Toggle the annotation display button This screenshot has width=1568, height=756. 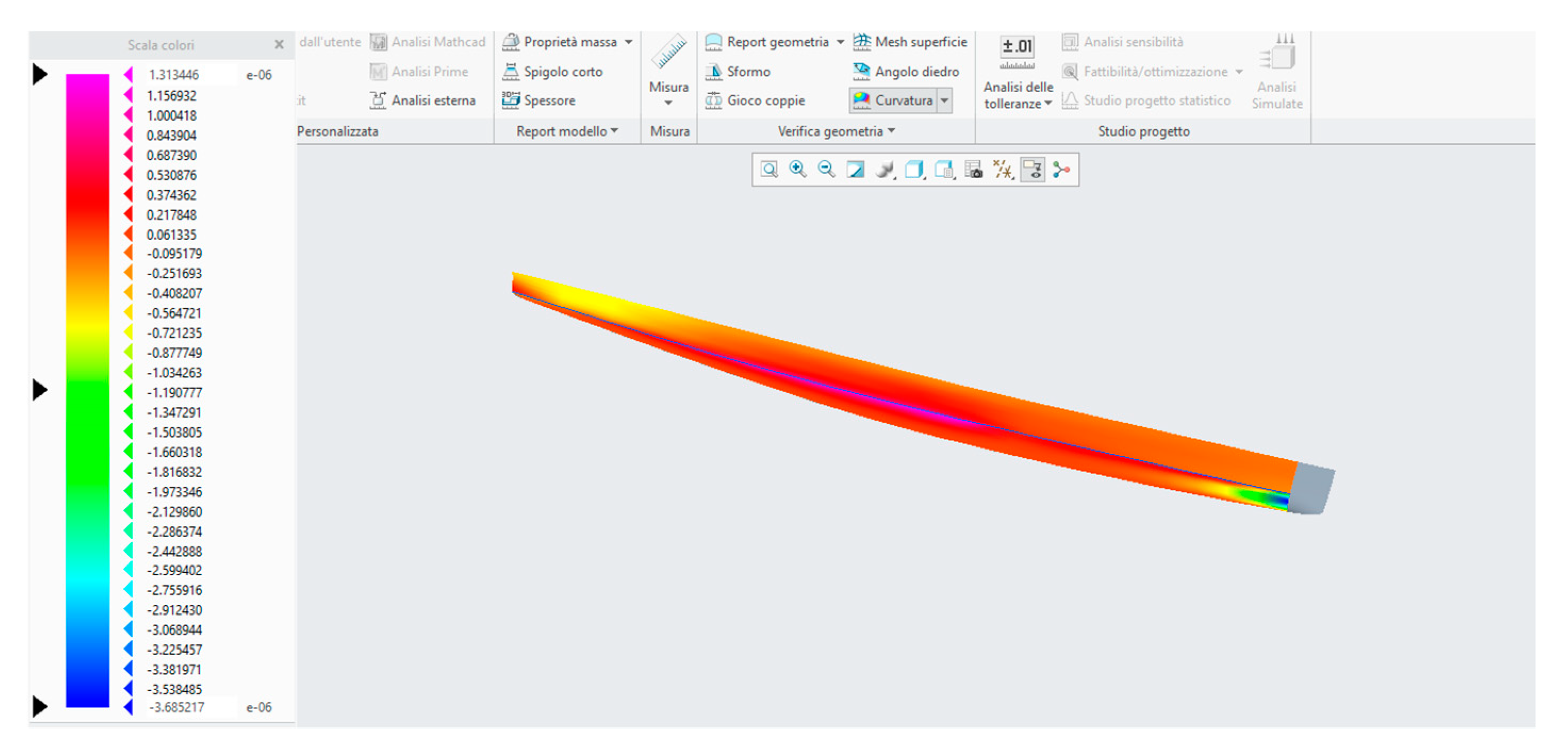pyautogui.click(x=1033, y=170)
